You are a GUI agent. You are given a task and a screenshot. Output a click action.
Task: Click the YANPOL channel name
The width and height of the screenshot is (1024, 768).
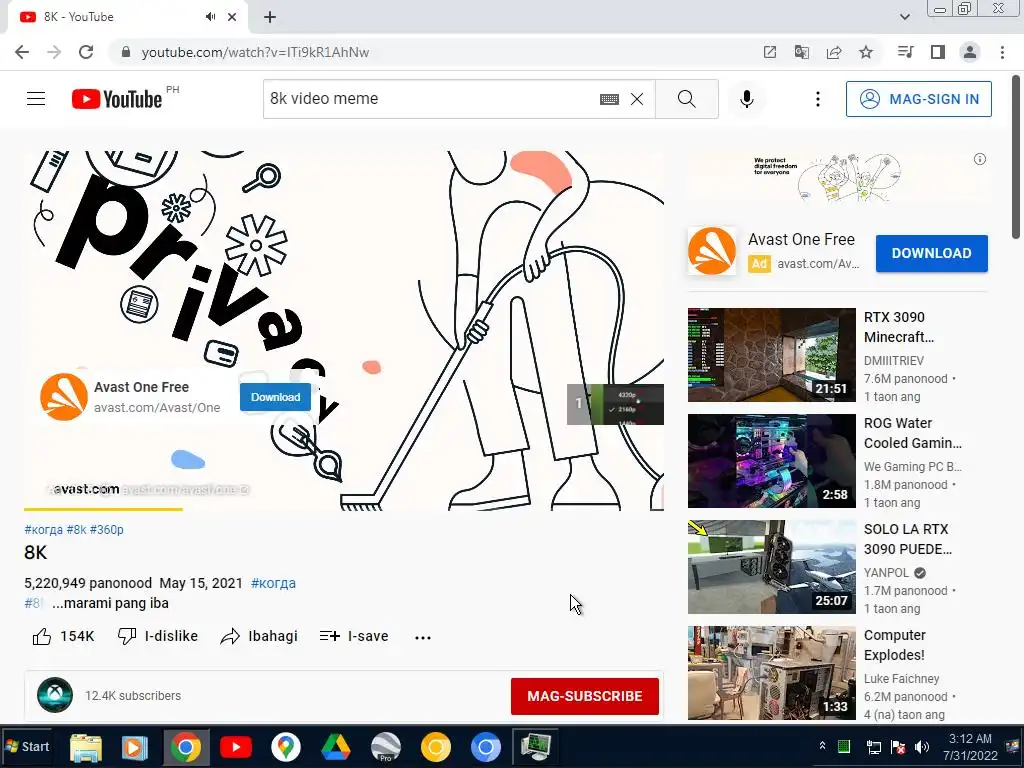tap(886, 573)
